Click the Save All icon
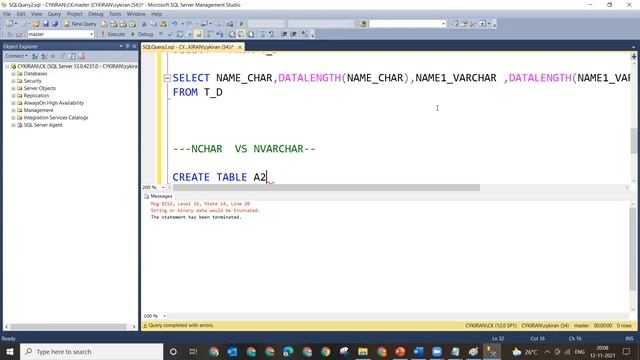 tap(55, 24)
